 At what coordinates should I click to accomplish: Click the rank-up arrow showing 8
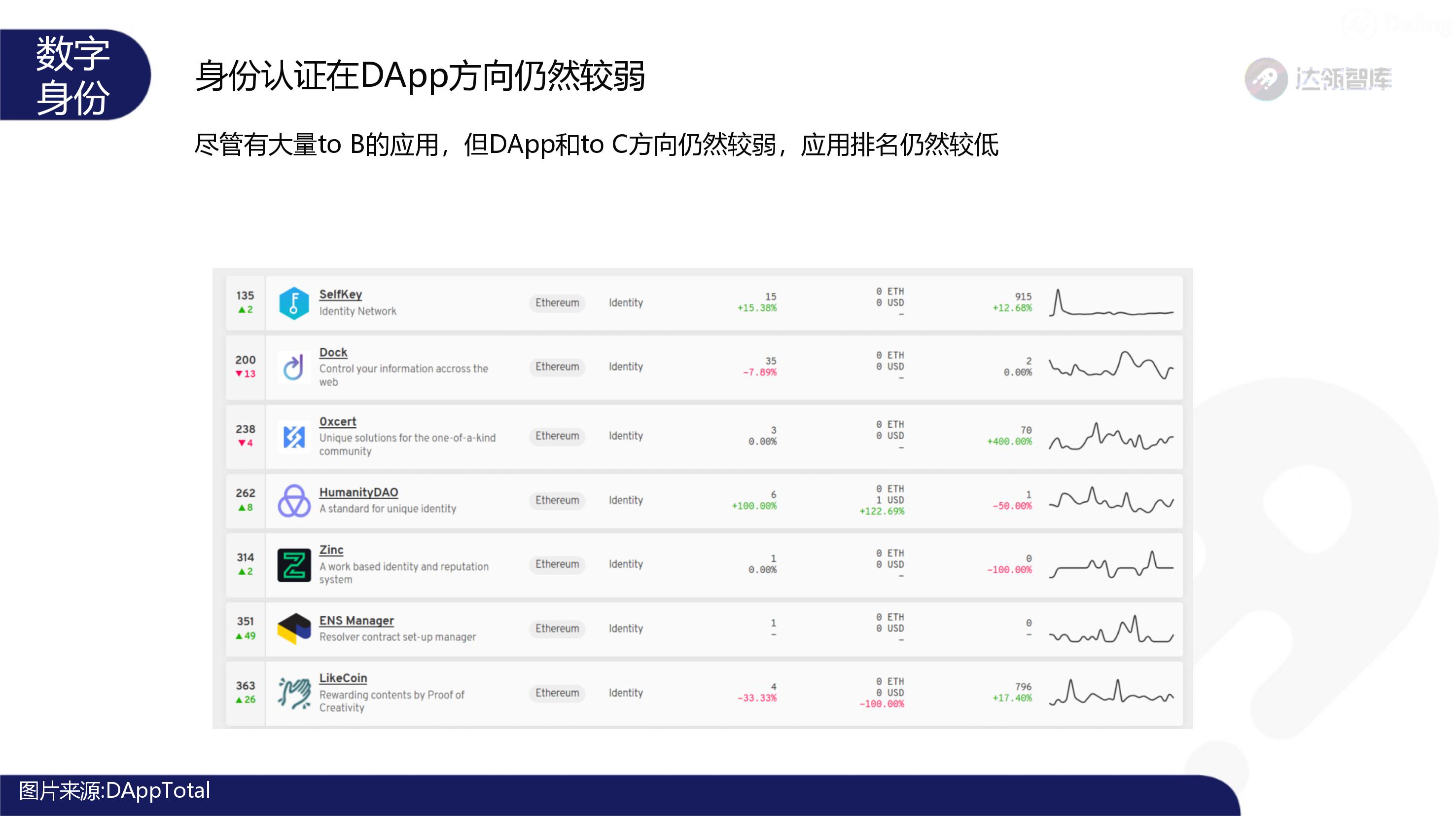(x=246, y=508)
